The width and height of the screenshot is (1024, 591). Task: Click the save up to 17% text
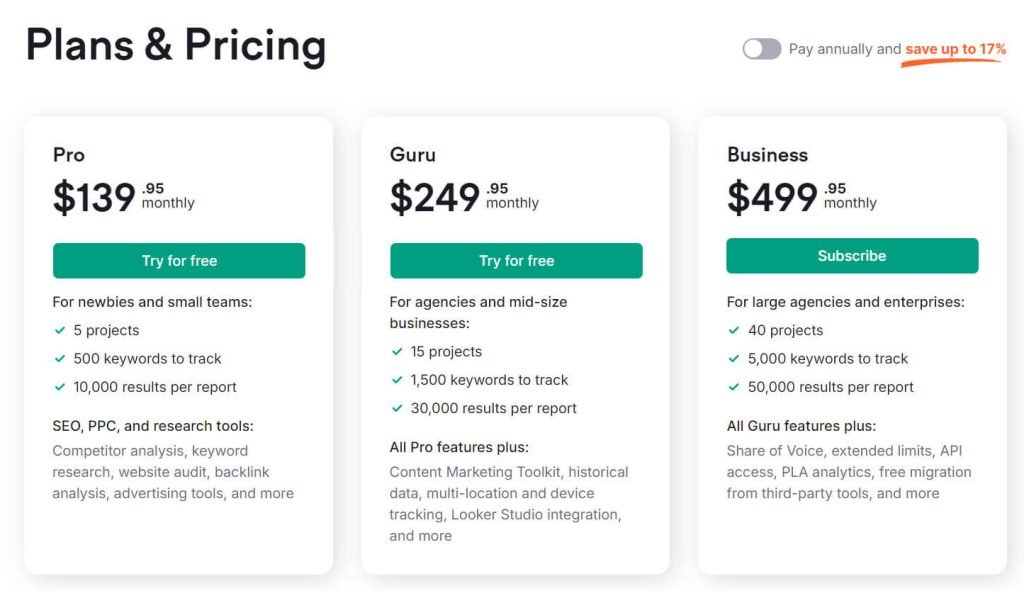[955, 49]
